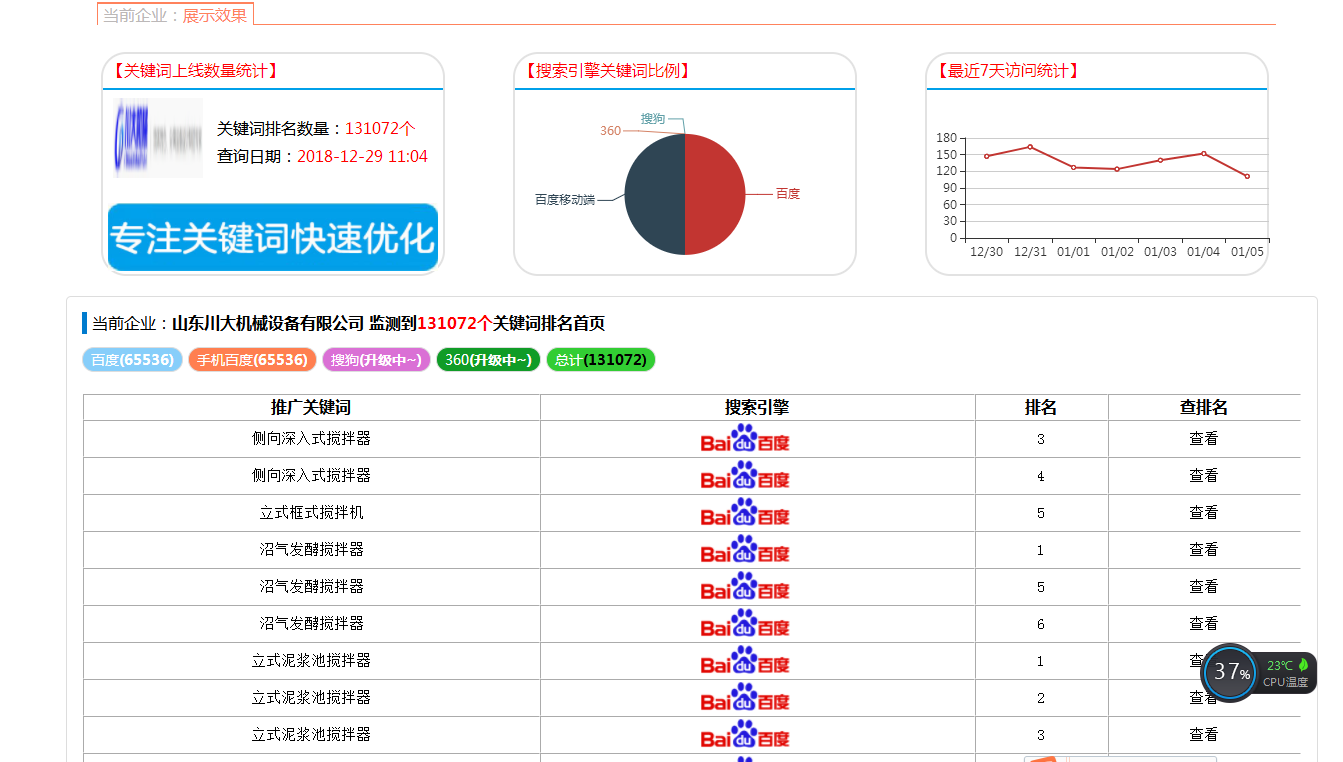The image size is (1343, 762).
Task: Select the 总计(131072) filter pill
Action: point(600,360)
